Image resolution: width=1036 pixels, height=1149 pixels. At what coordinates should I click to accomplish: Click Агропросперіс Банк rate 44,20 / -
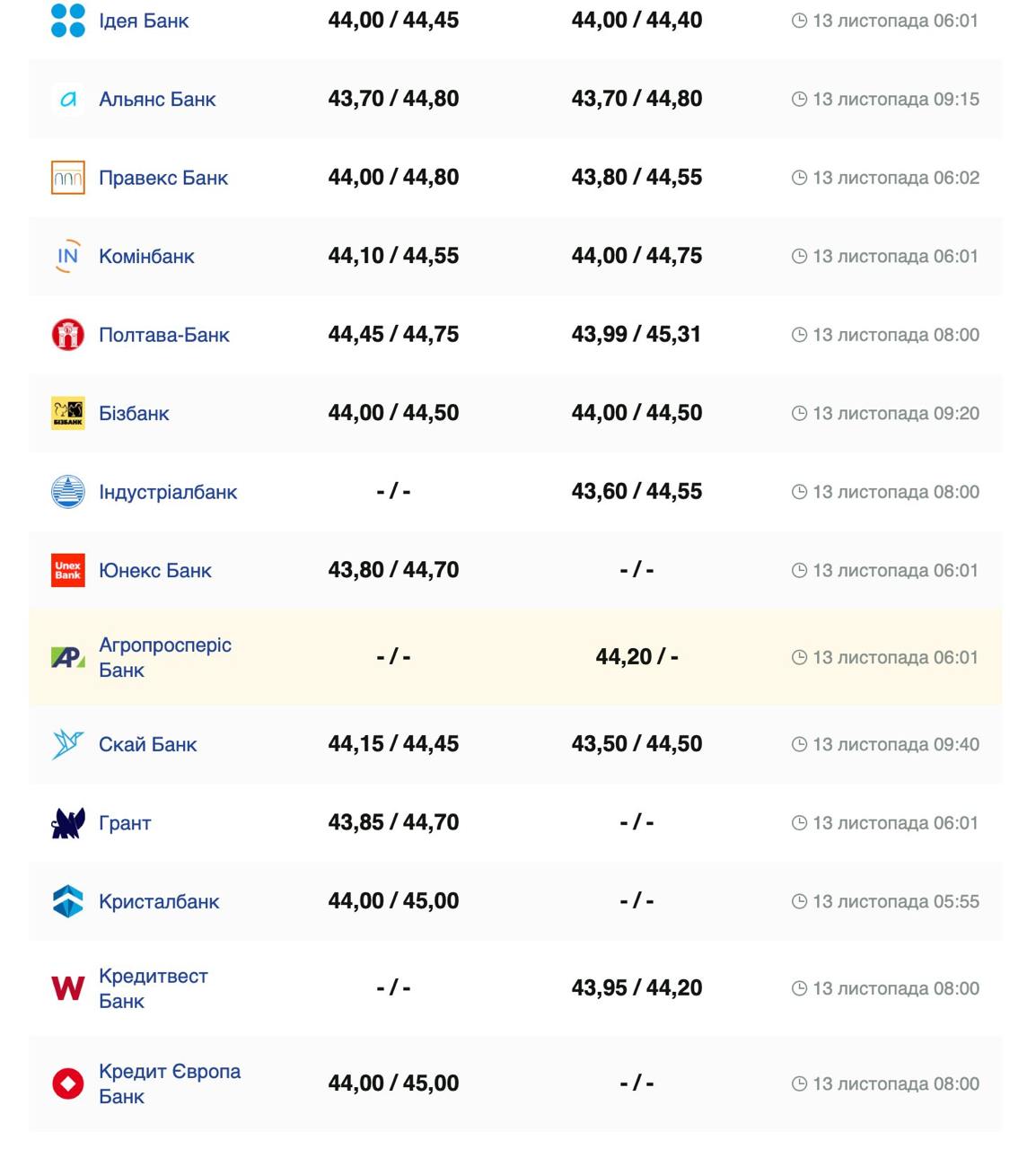click(x=637, y=657)
